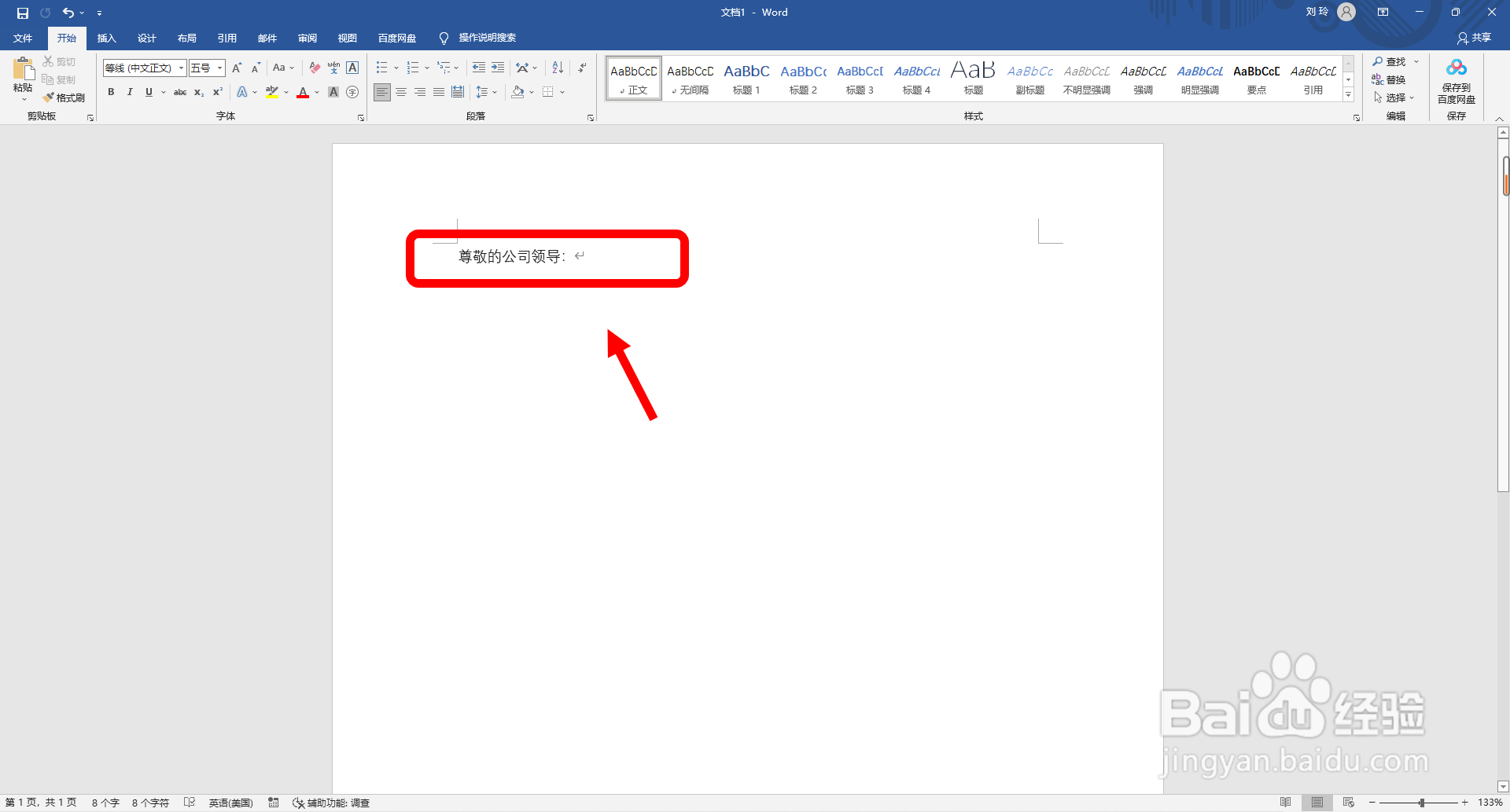Open the font size dropdown 五号
Viewport: 1510px width, 812px height.
coord(220,68)
